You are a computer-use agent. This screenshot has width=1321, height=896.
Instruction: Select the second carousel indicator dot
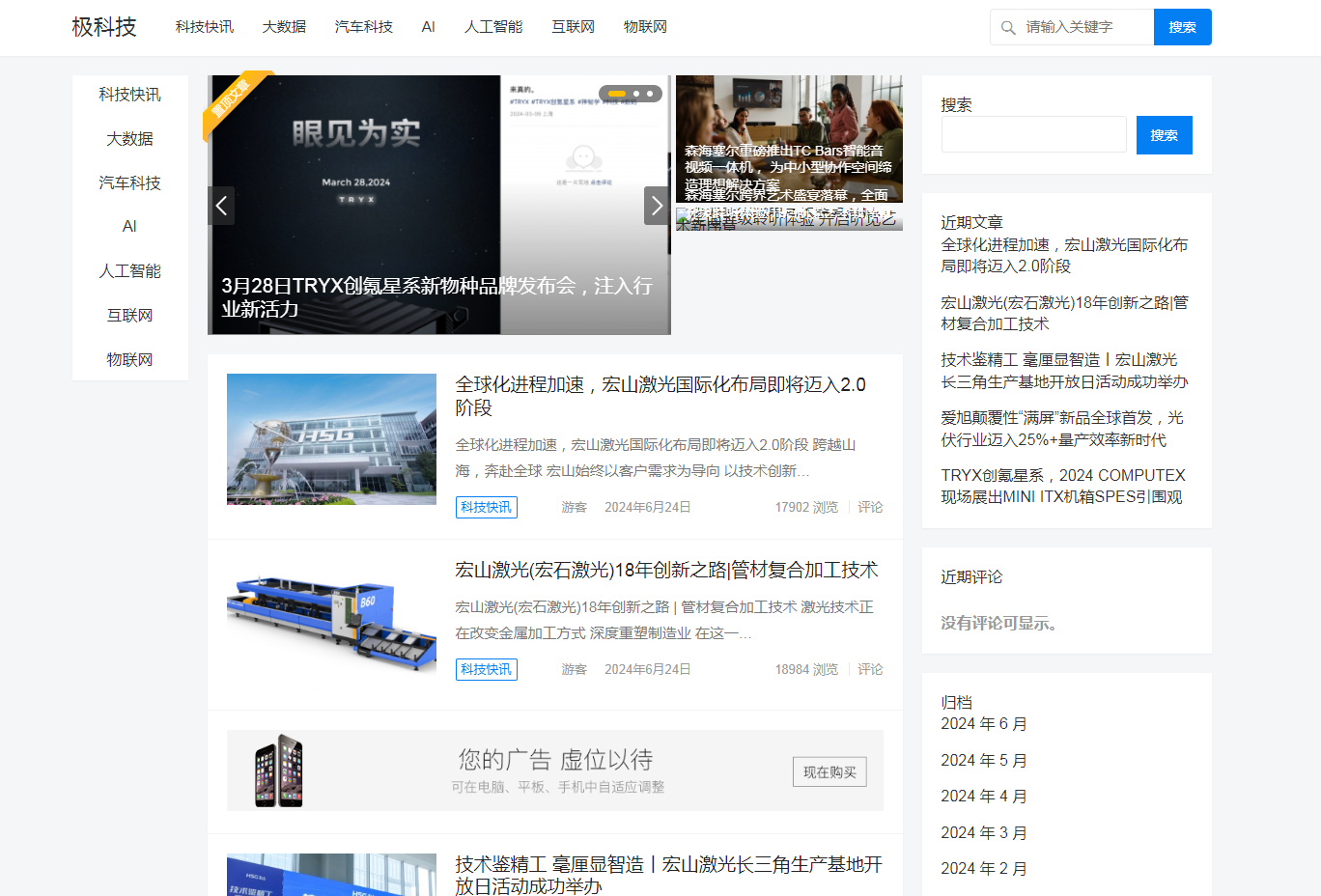(635, 94)
